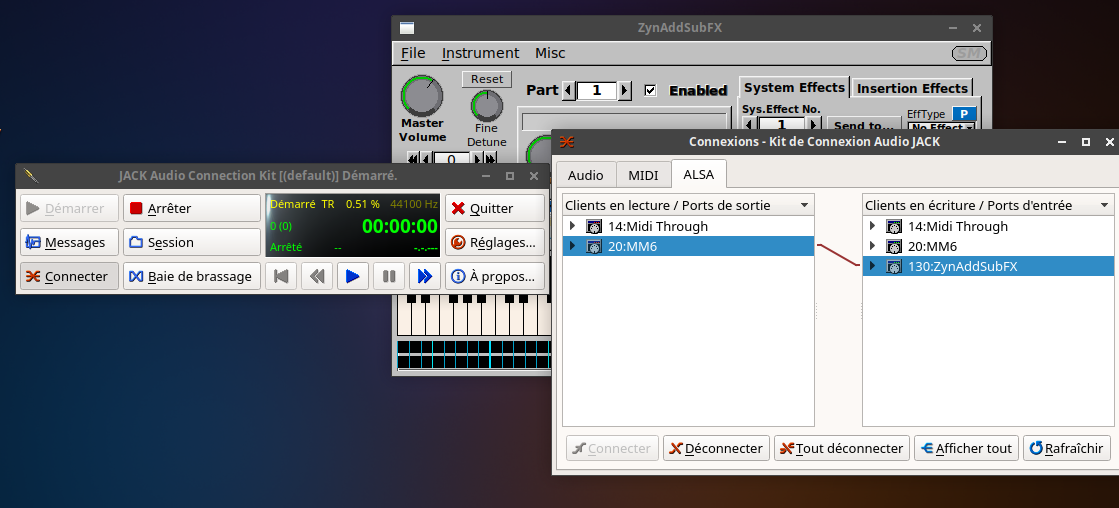Open the Session menu button

click(192, 242)
